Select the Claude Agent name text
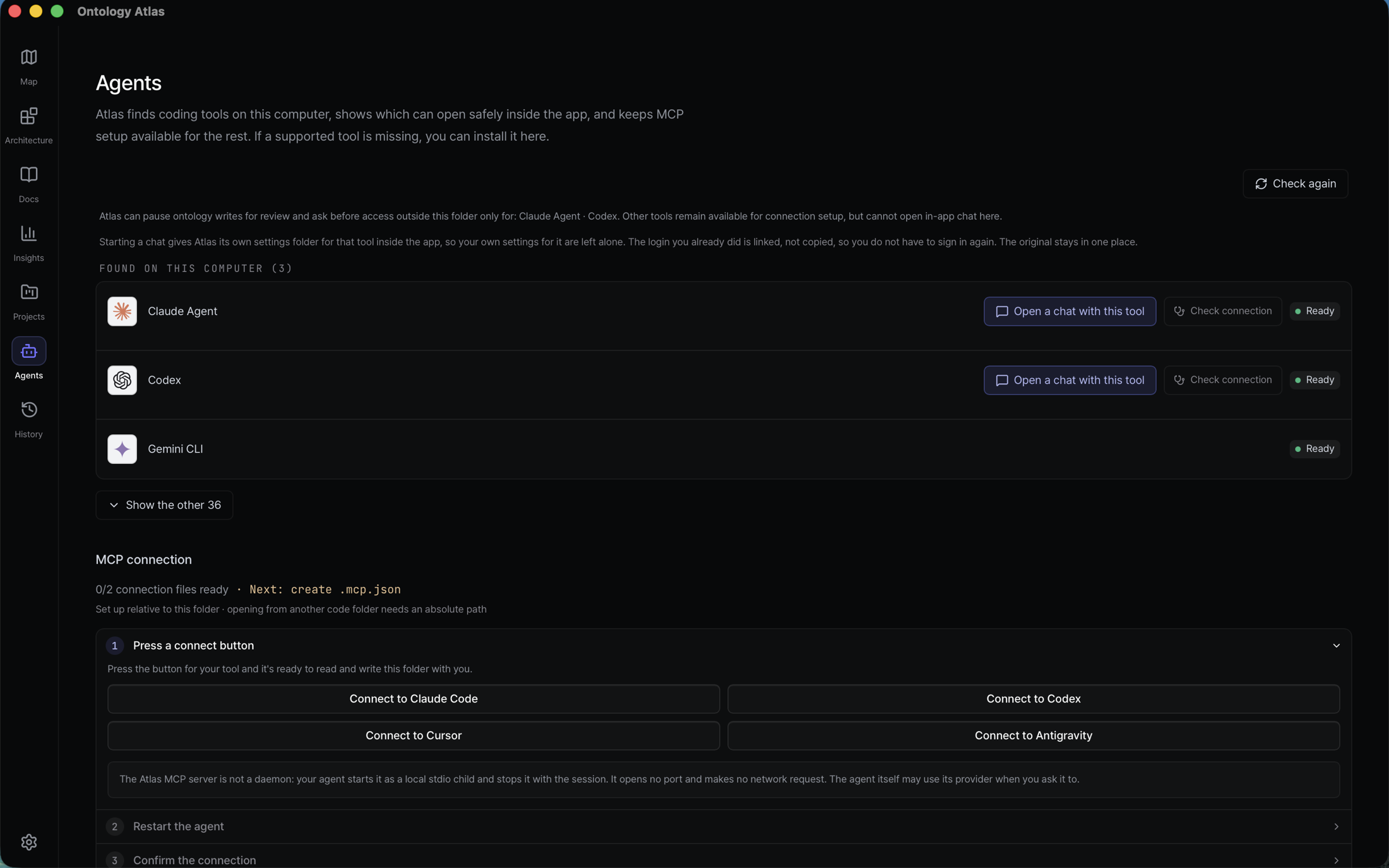1389x868 pixels. tap(182, 311)
